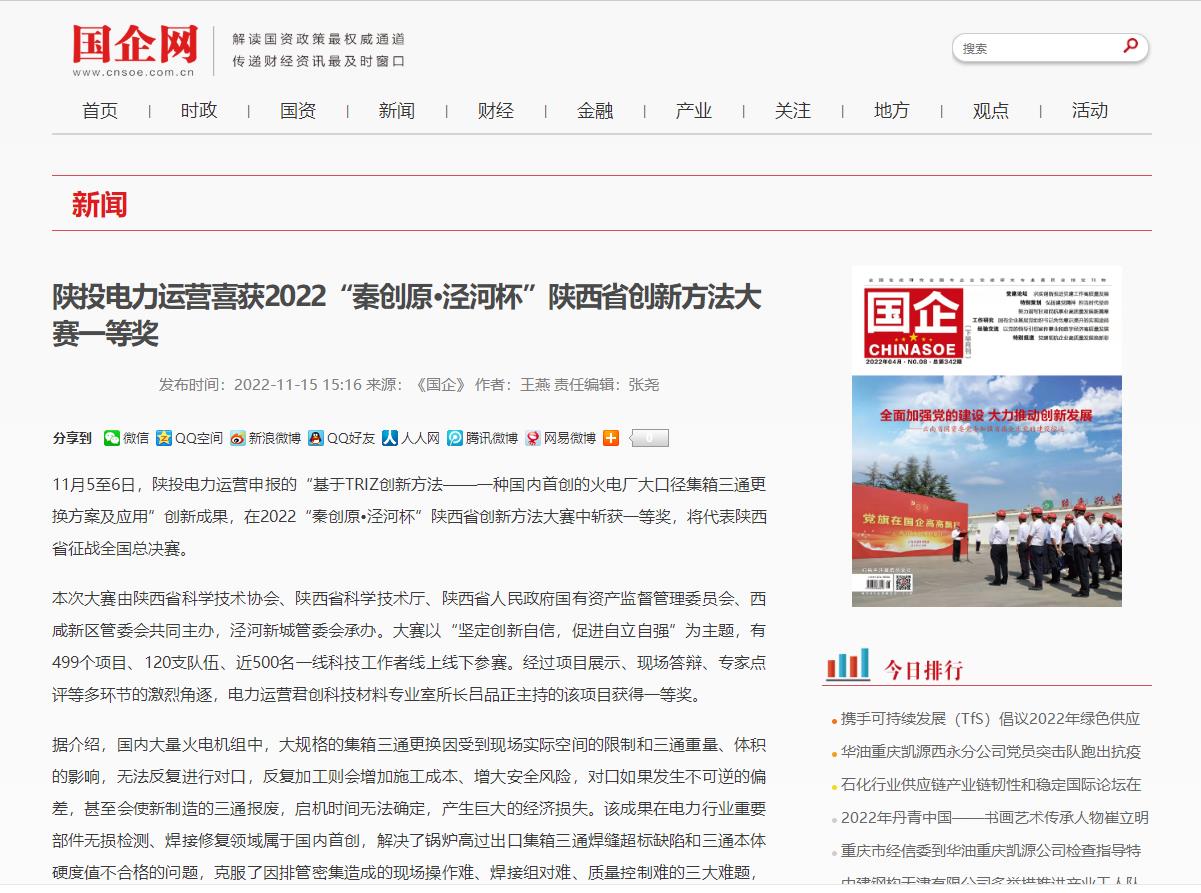Share article to 腾讯微博
The width and height of the screenshot is (1201, 893).
click(x=482, y=438)
